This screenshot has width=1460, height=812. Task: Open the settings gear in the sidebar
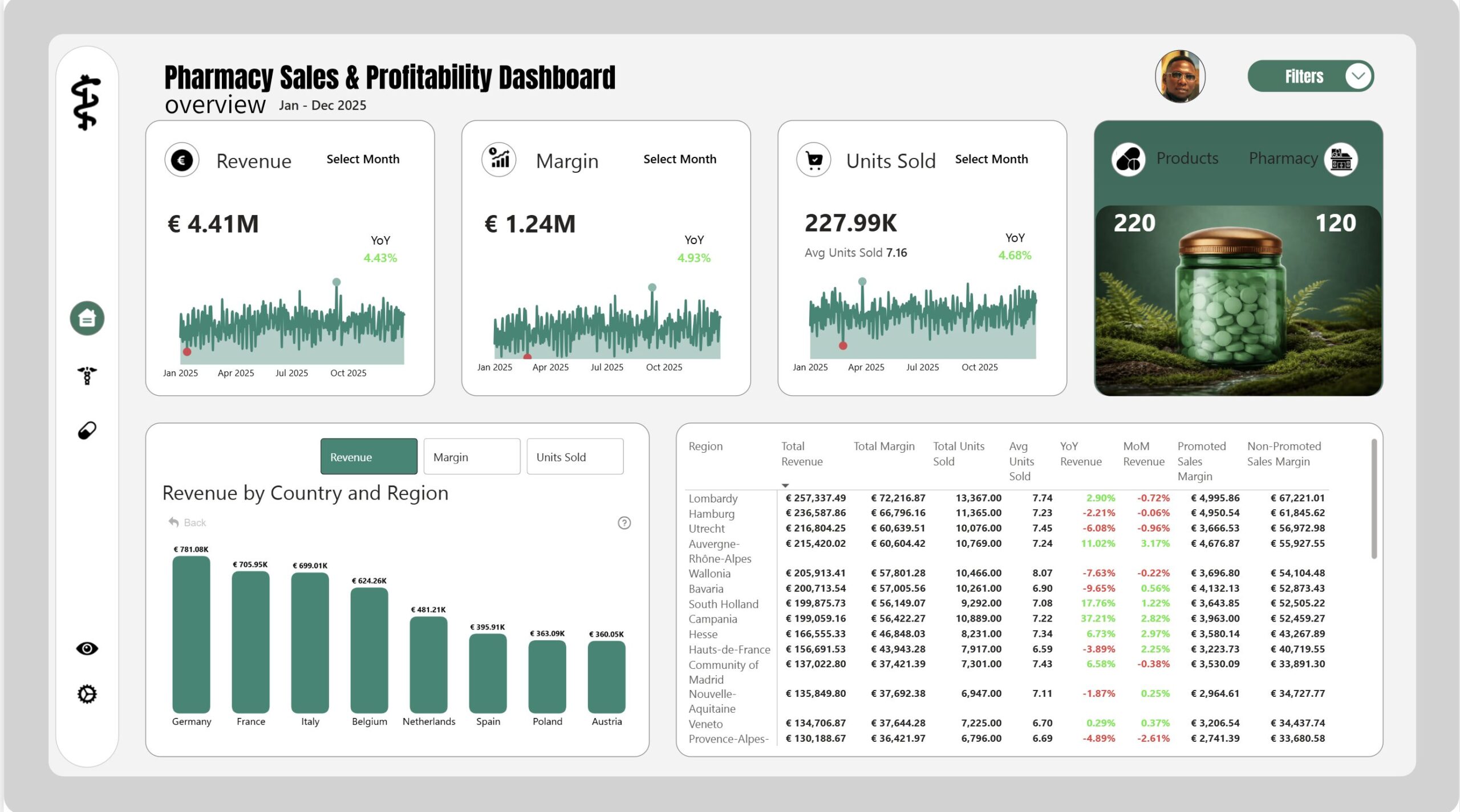point(86,693)
